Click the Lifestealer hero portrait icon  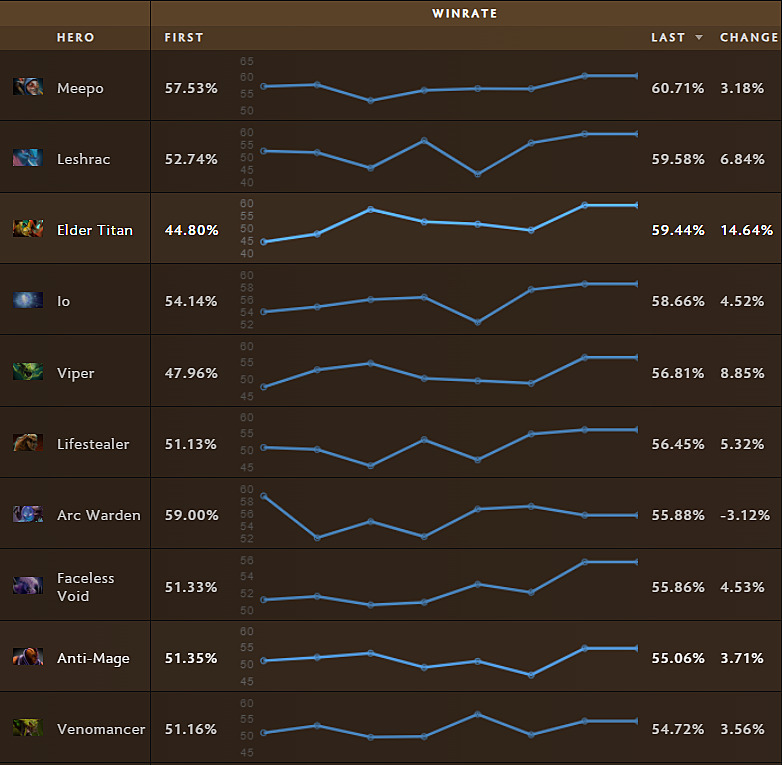click(x=28, y=443)
